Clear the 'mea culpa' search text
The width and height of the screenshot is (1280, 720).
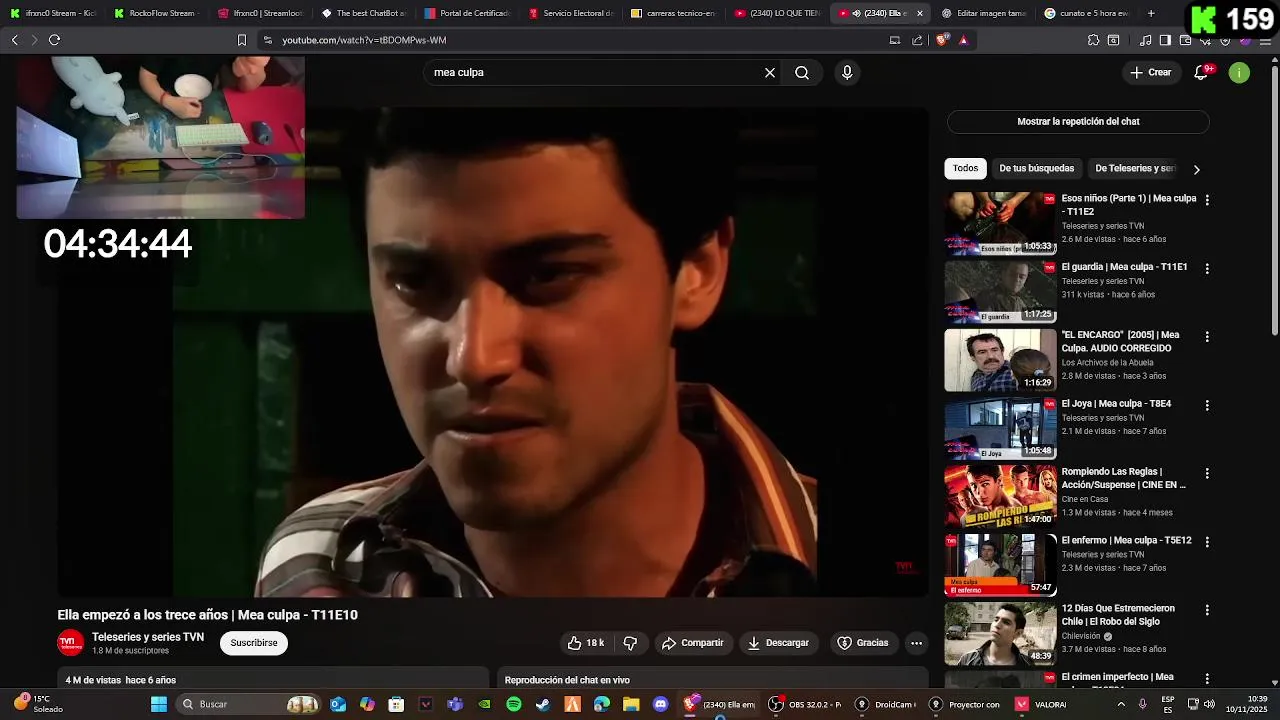pyautogui.click(x=770, y=73)
